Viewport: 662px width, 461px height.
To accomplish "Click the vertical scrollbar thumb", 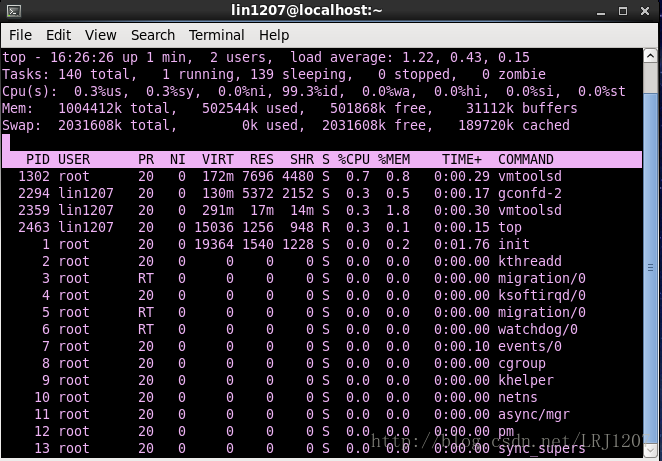I will pos(650,268).
